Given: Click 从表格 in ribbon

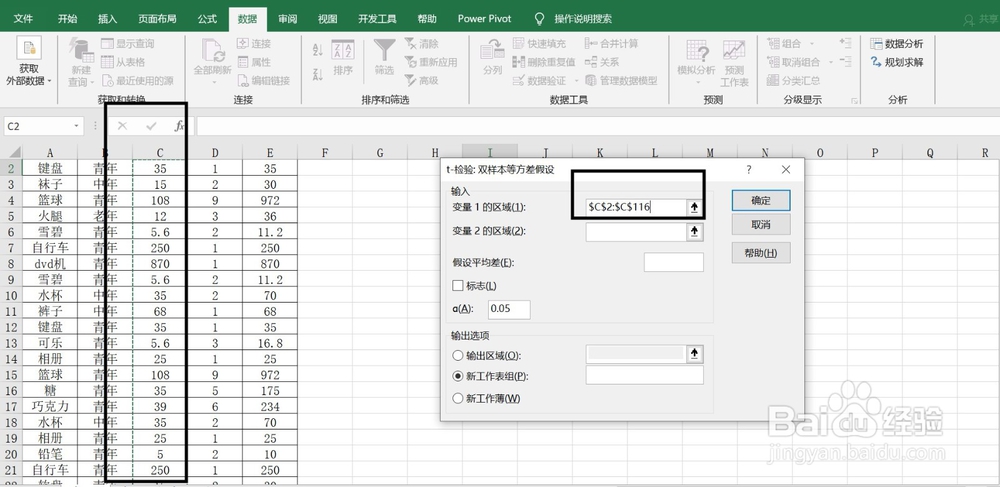Looking at the screenshot, I should point(124,62).
